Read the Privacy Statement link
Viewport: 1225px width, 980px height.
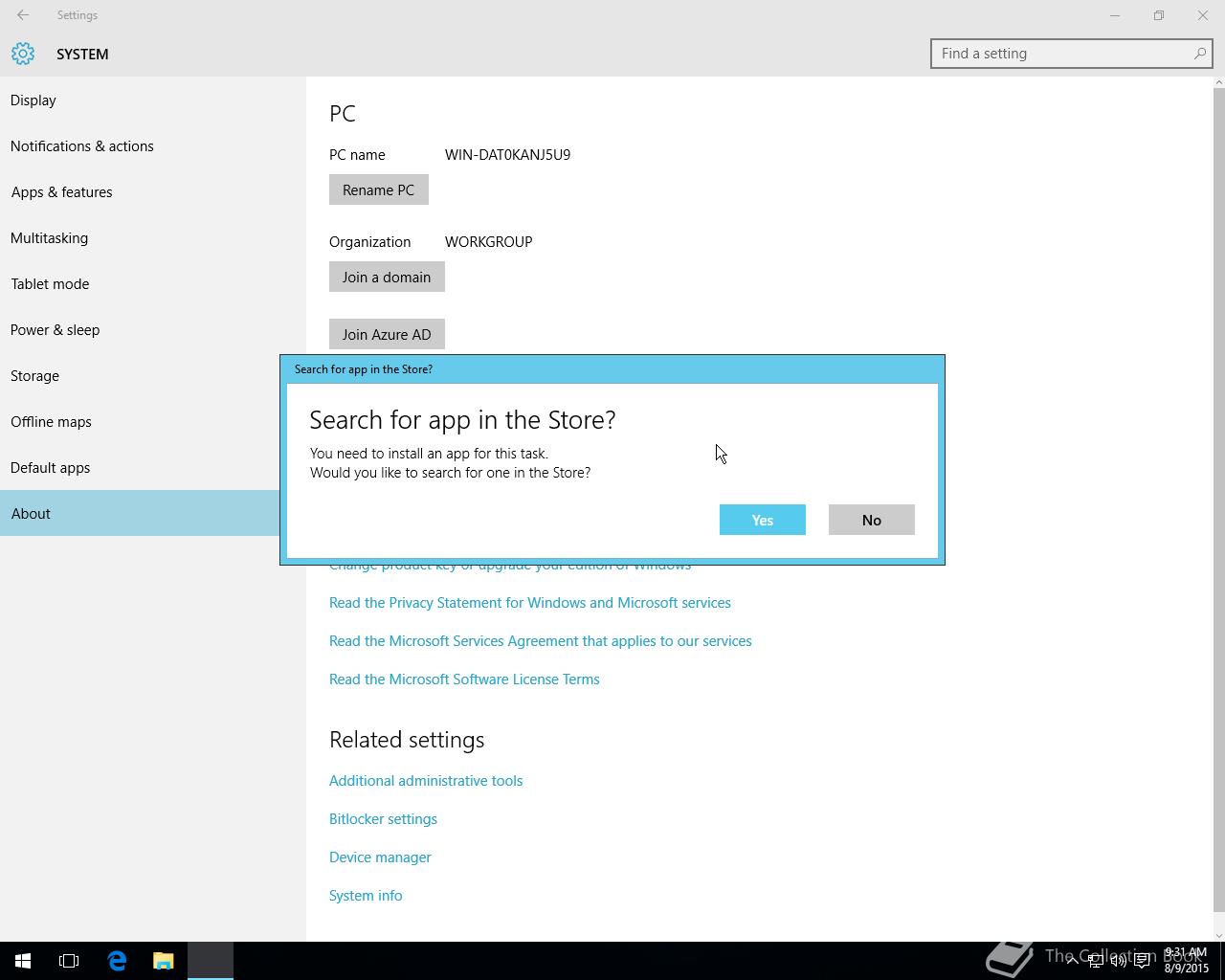click(530, 602)
